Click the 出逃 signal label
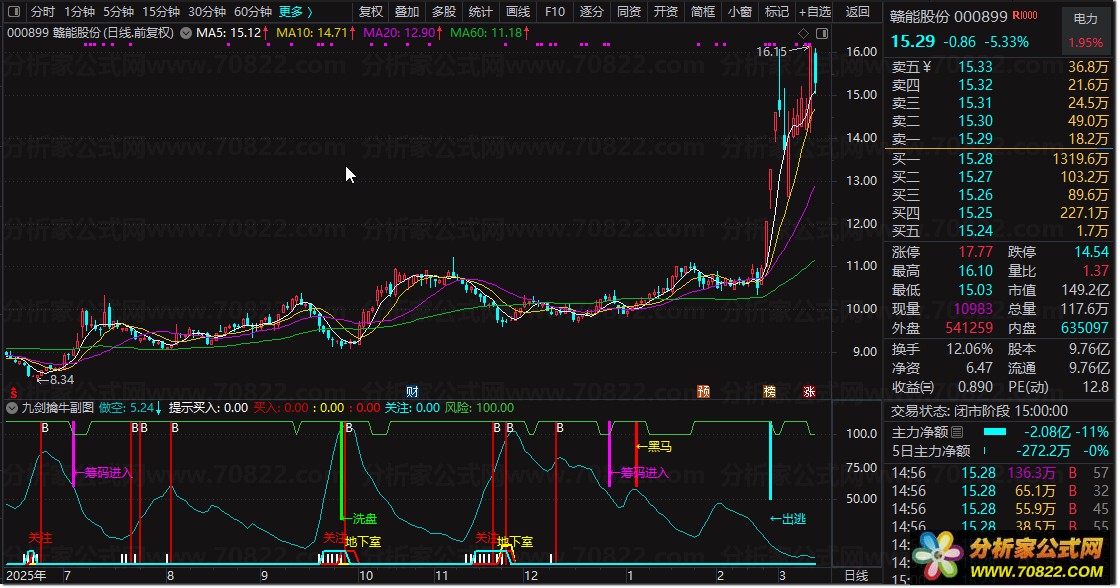Viewport: 1120px width, 588px height. pos(788,519)
